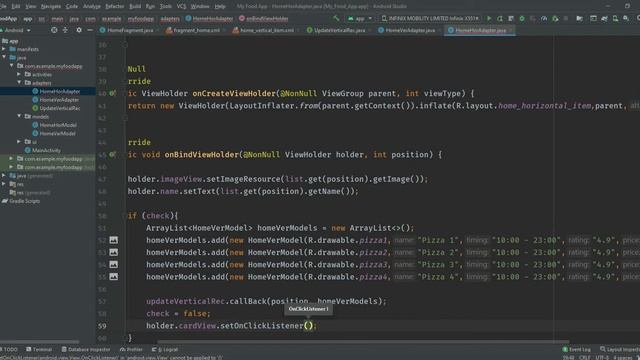Click the Attach Debugger to Android Process icon
Viewport: 640px width, 360px height.
point(555,18)
